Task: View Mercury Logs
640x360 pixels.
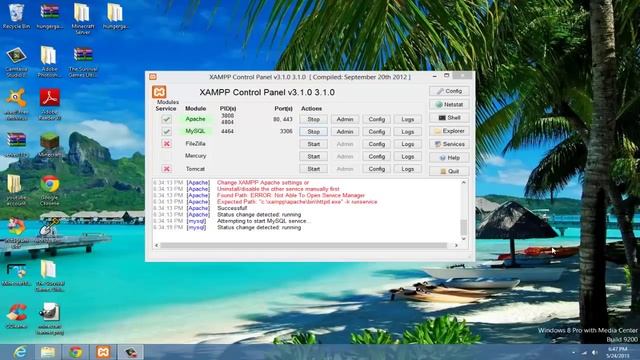Action: coord(407,156)
